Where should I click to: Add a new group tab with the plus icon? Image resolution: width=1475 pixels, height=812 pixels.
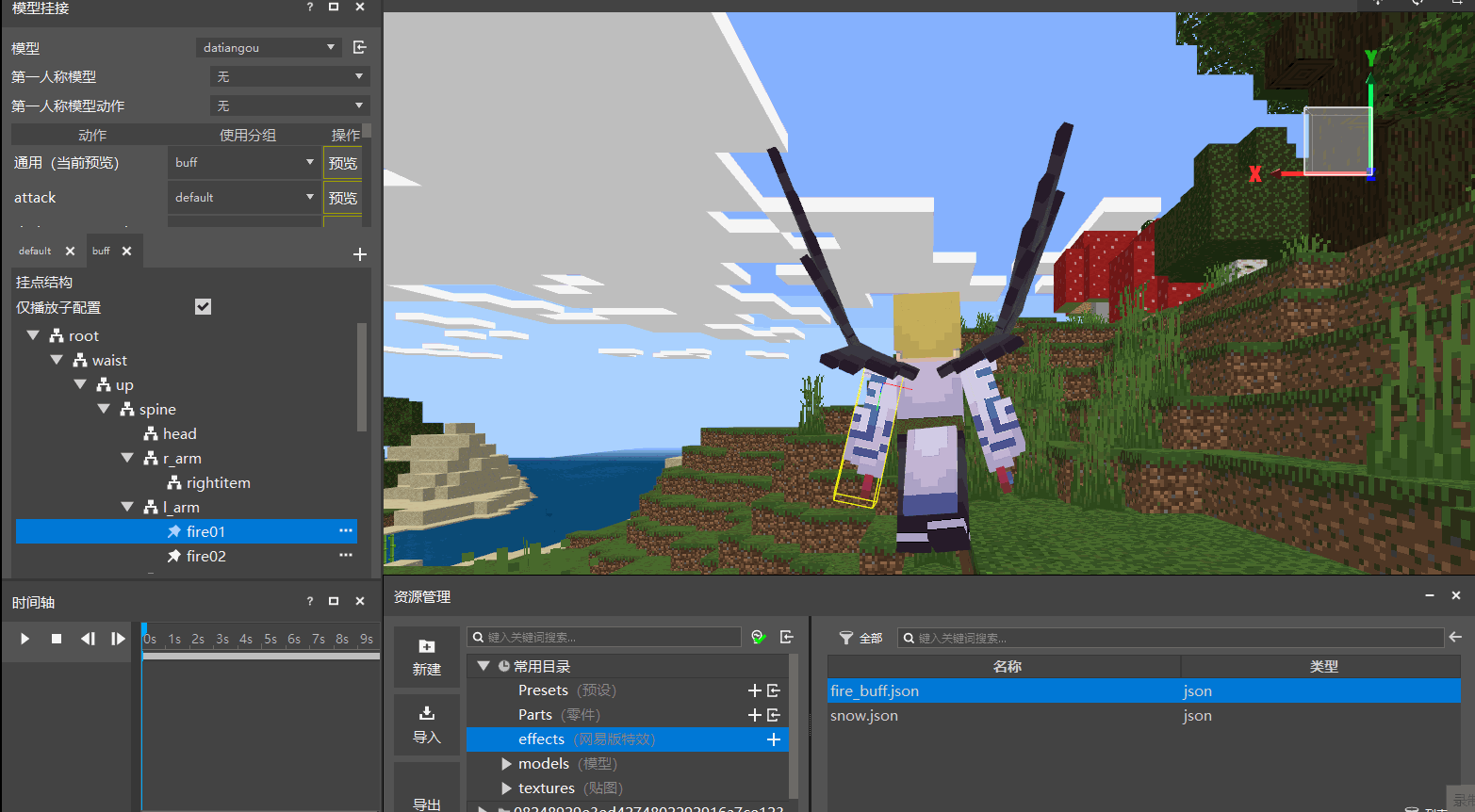(359, 254)
